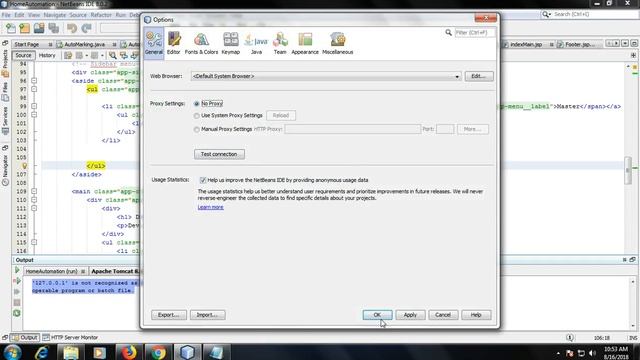Image resolution: width=640 pixels, height=360 pixels.
Task: Click the Export... button
Action: coord(169,315)
